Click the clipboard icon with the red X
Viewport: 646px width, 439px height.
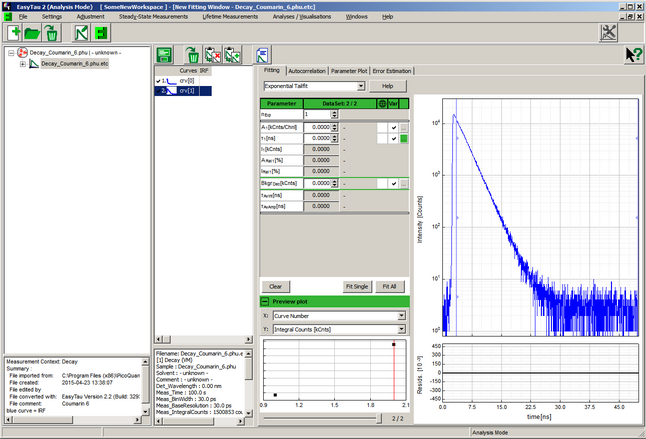212,55
